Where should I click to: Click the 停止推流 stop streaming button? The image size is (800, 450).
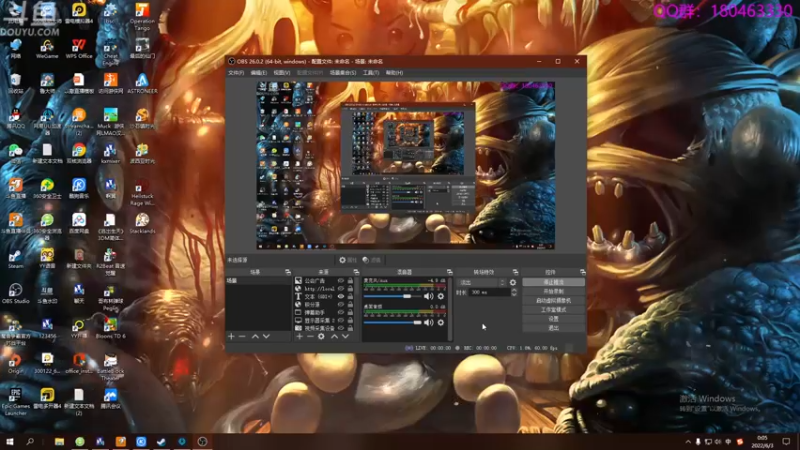[x=554, y=282]
